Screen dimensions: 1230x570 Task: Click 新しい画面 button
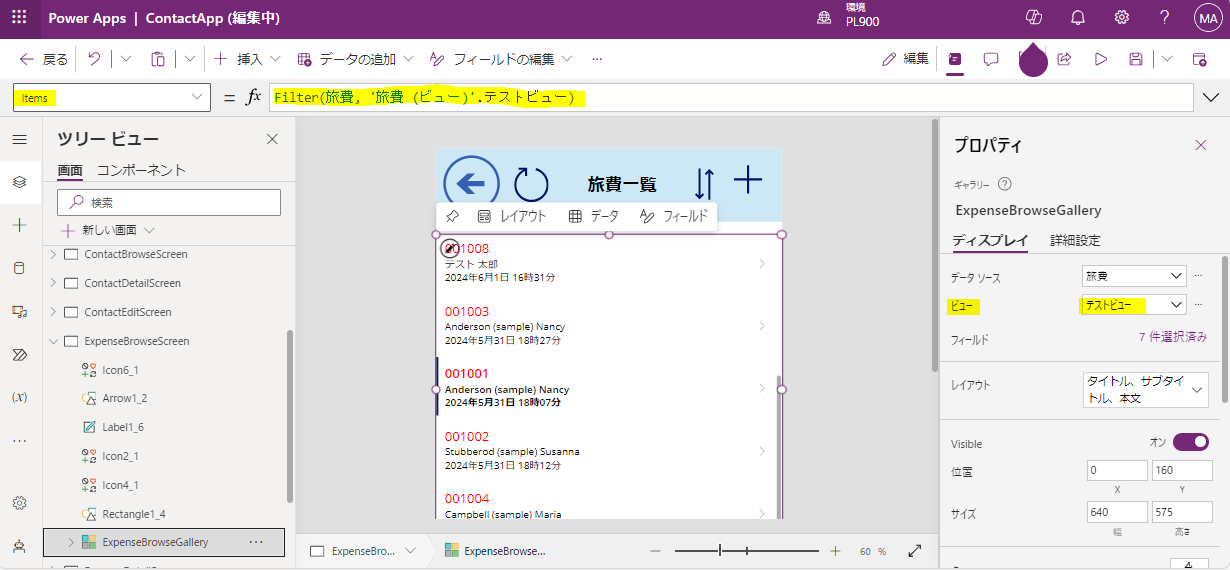click(x=109, y=230)
